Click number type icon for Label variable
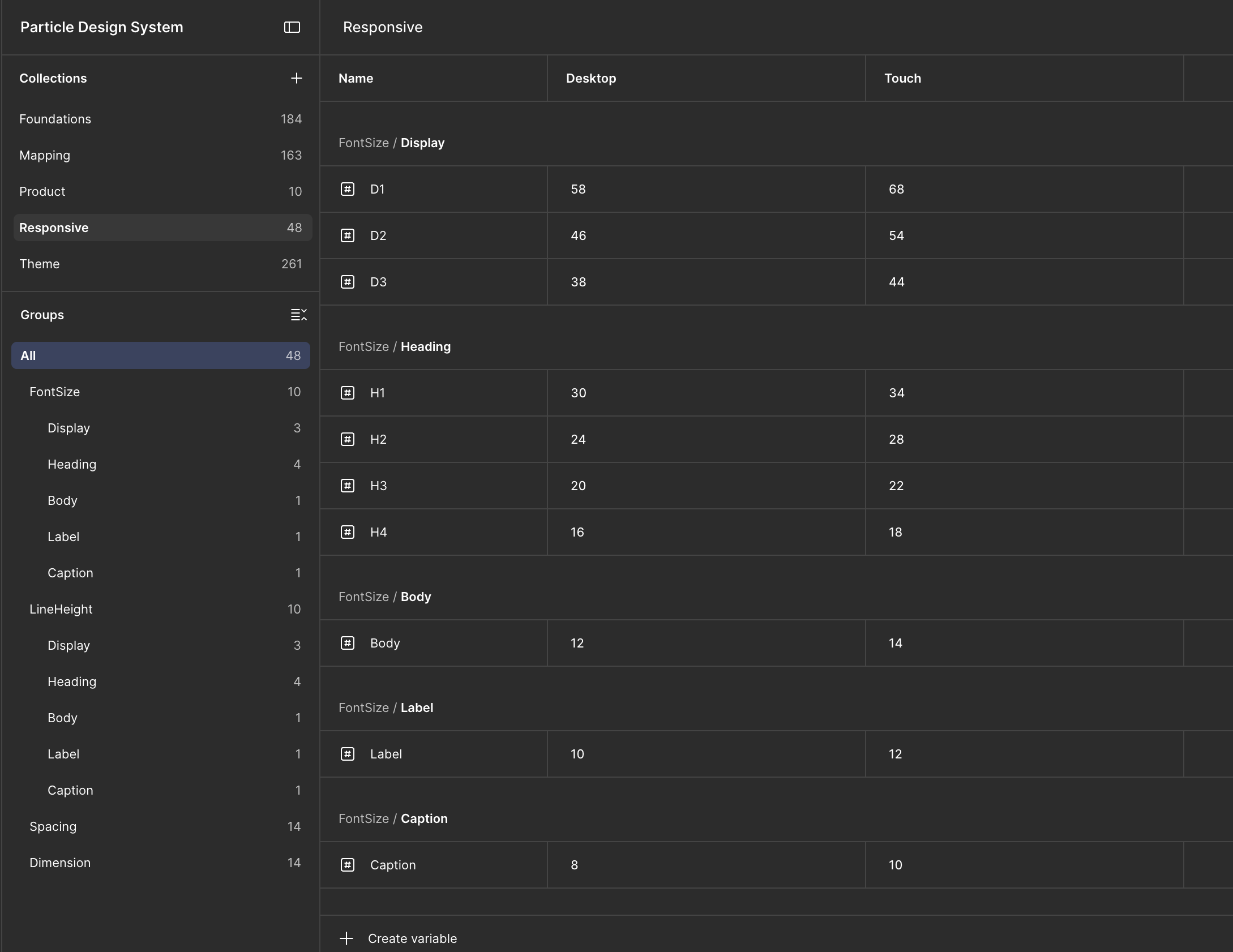 pos(348,754)
